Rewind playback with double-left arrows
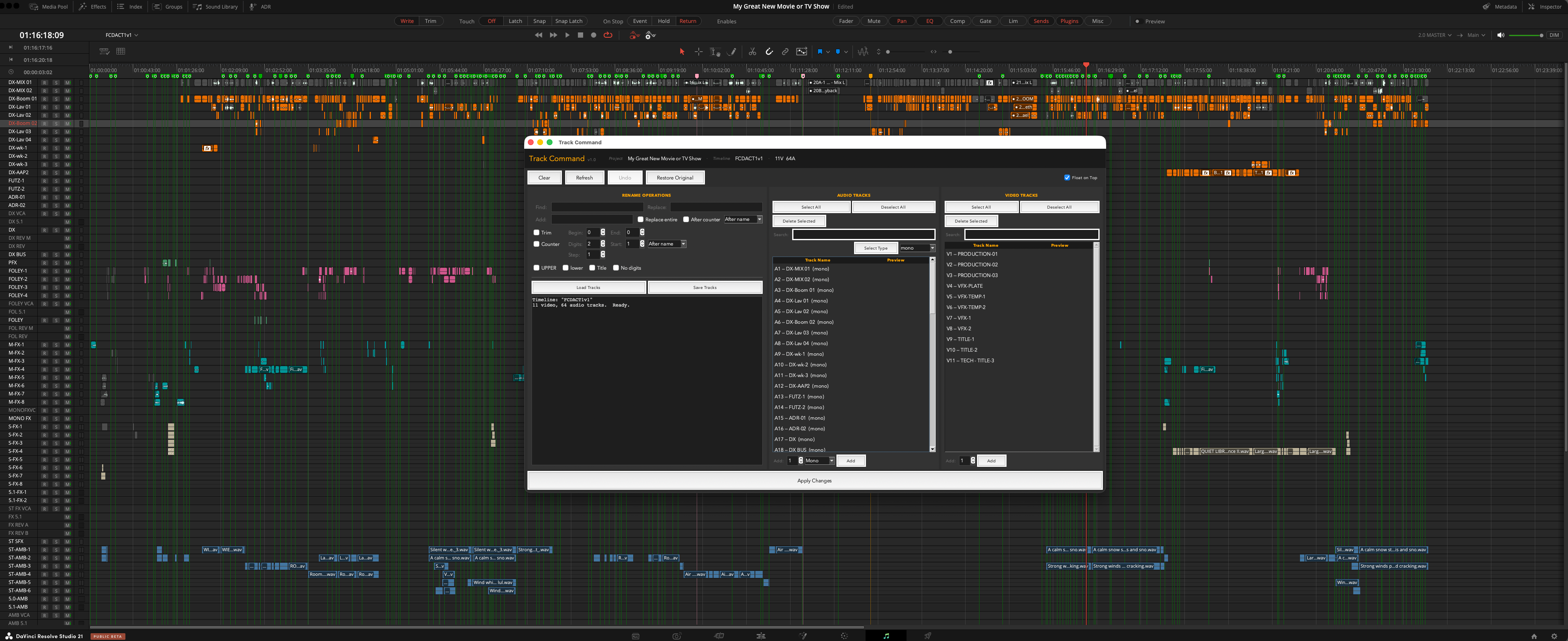This screenshot has width=1568, height=641. [539, 35]
